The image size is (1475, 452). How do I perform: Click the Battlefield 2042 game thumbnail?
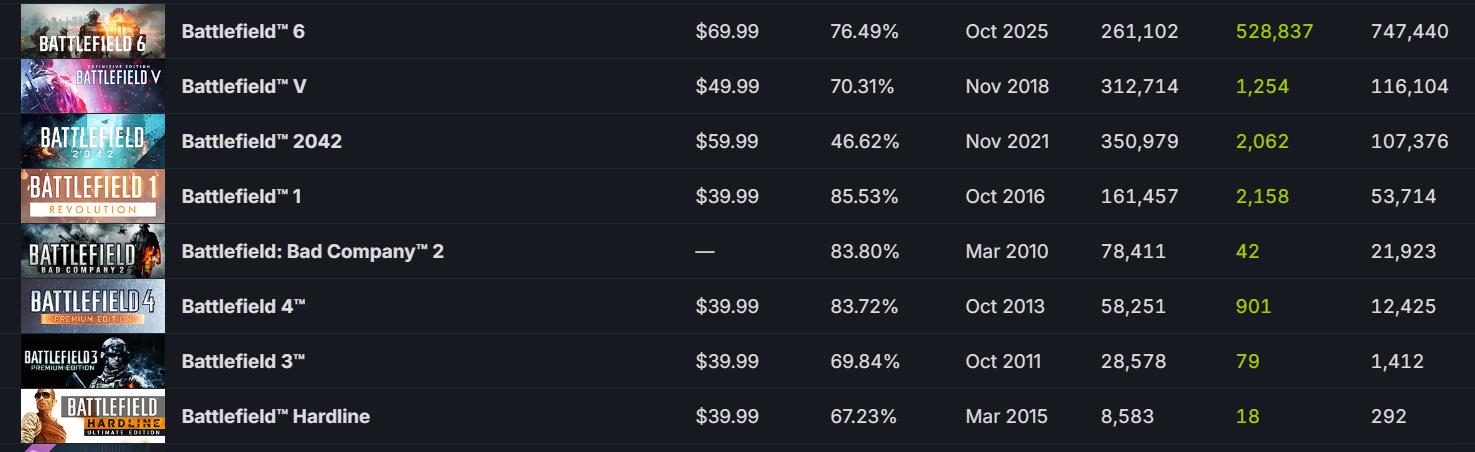click(x=93, y=141)
